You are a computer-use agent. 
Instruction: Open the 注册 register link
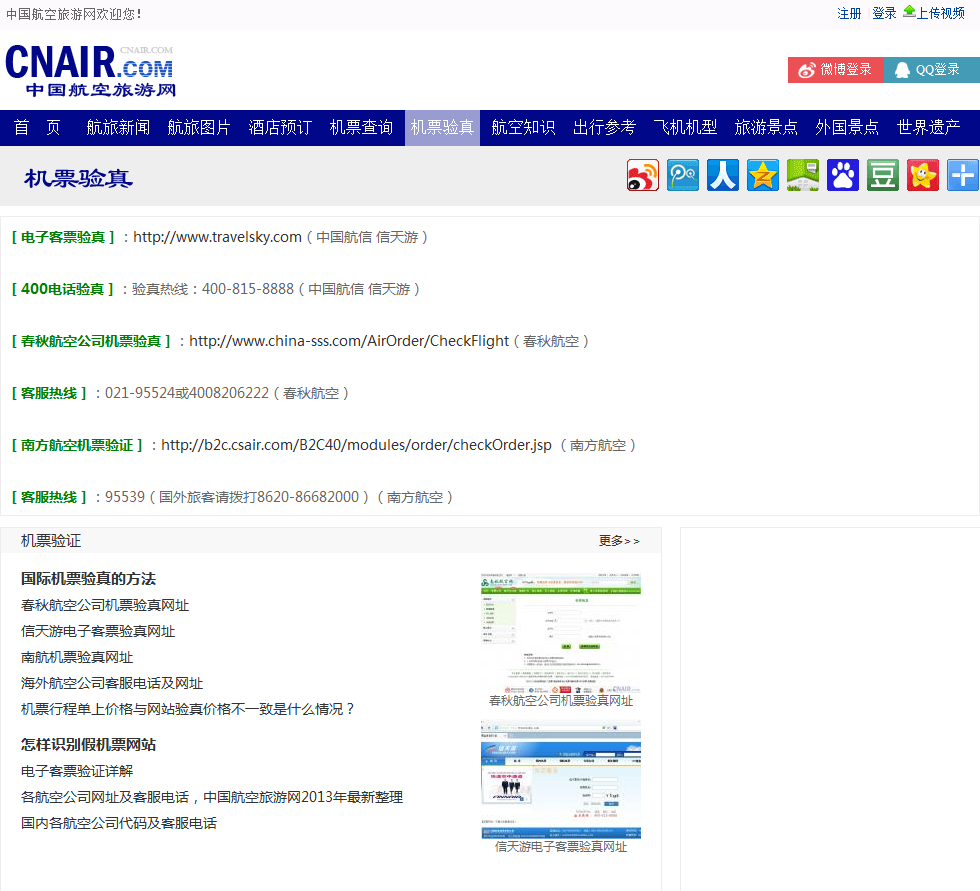849,13
